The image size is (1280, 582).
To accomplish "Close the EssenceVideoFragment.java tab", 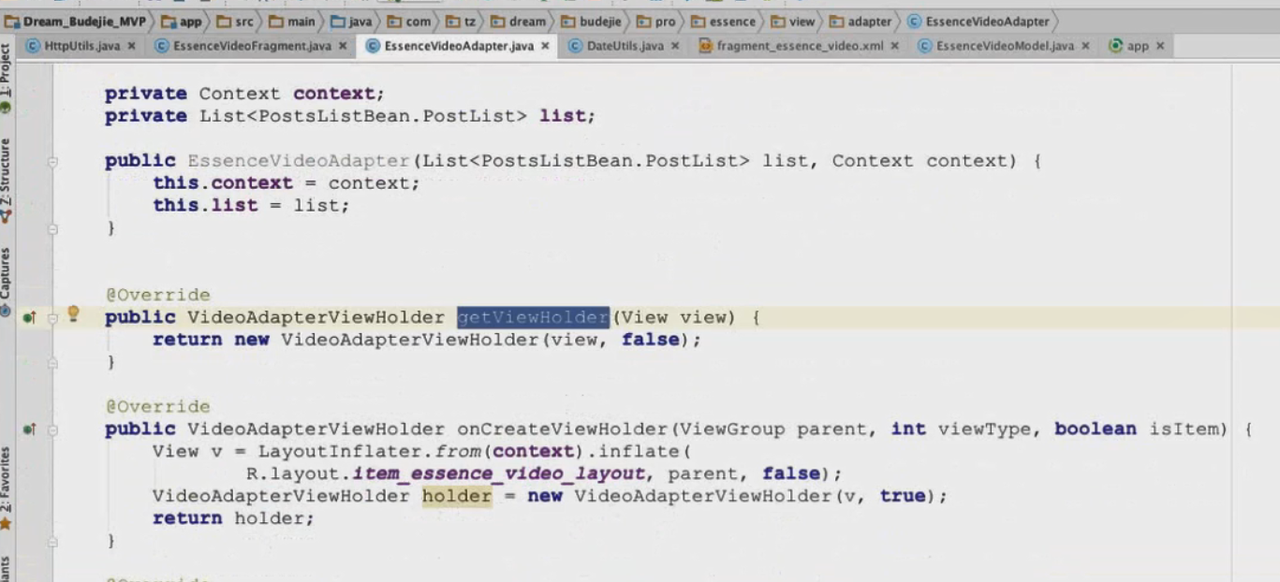I will pos(343,46).
